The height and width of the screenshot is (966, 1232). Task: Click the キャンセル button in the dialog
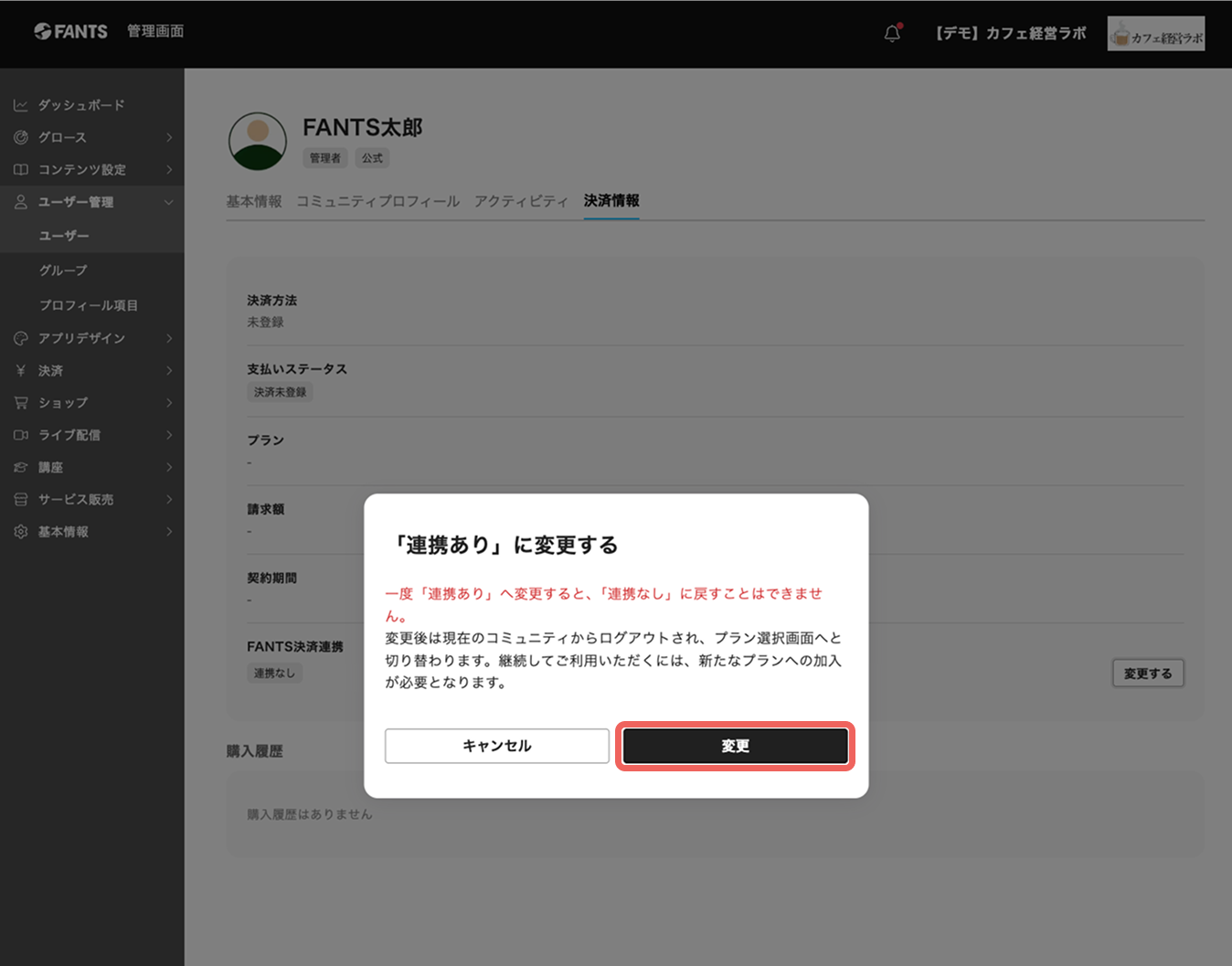pos(497,746)
